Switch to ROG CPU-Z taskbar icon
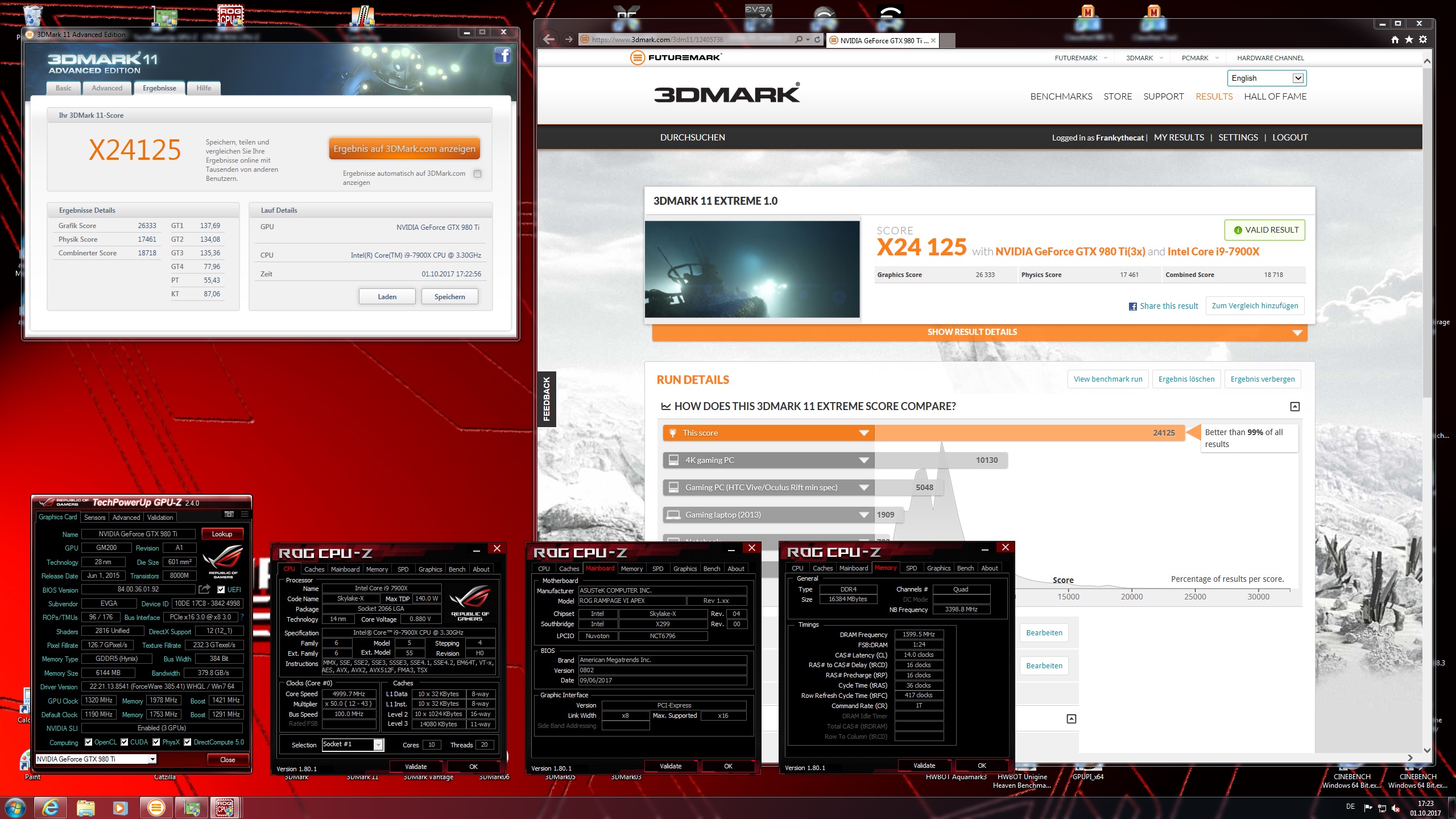Screen dimensions: 1456x819 click(x=225, y=808)
